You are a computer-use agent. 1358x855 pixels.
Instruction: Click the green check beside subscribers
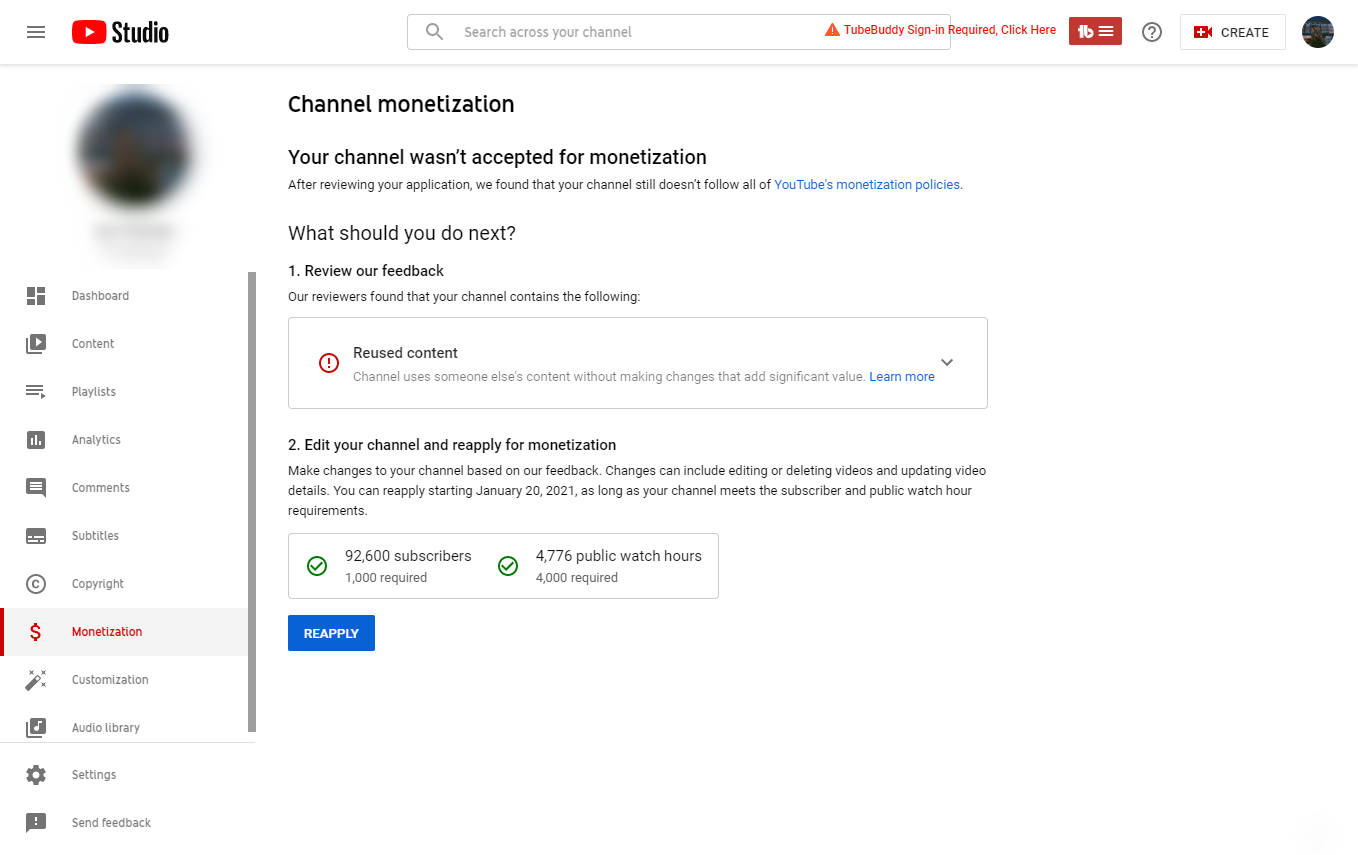[317, 566]
